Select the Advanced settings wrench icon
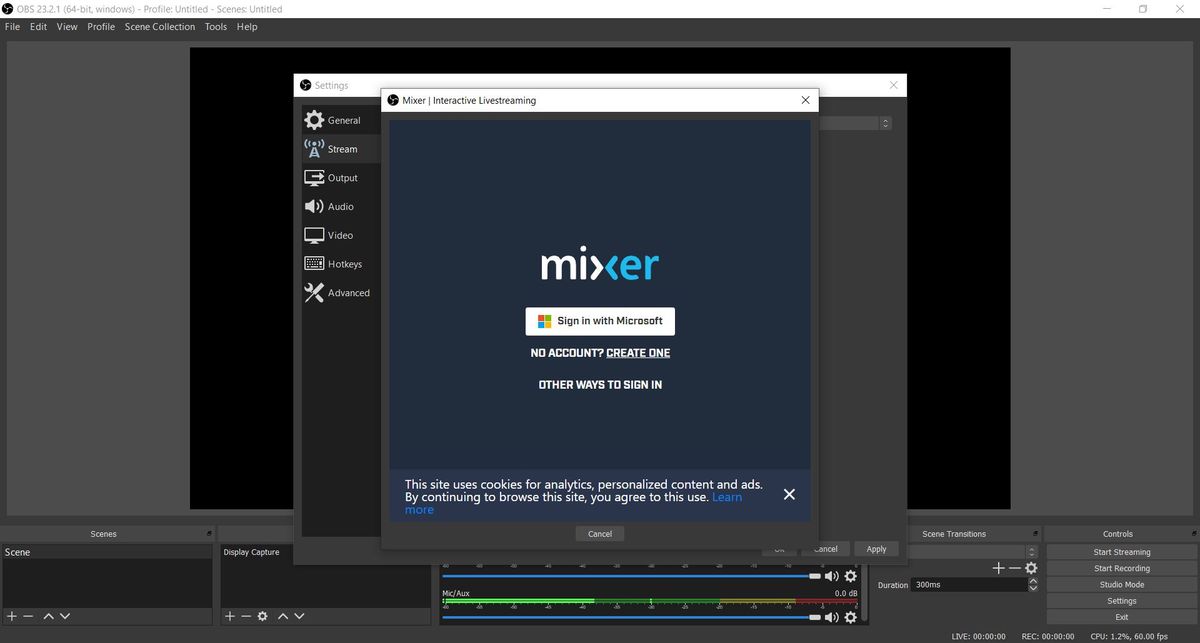The width and height of the screenshot is (1200, 643). coord(313,292)
